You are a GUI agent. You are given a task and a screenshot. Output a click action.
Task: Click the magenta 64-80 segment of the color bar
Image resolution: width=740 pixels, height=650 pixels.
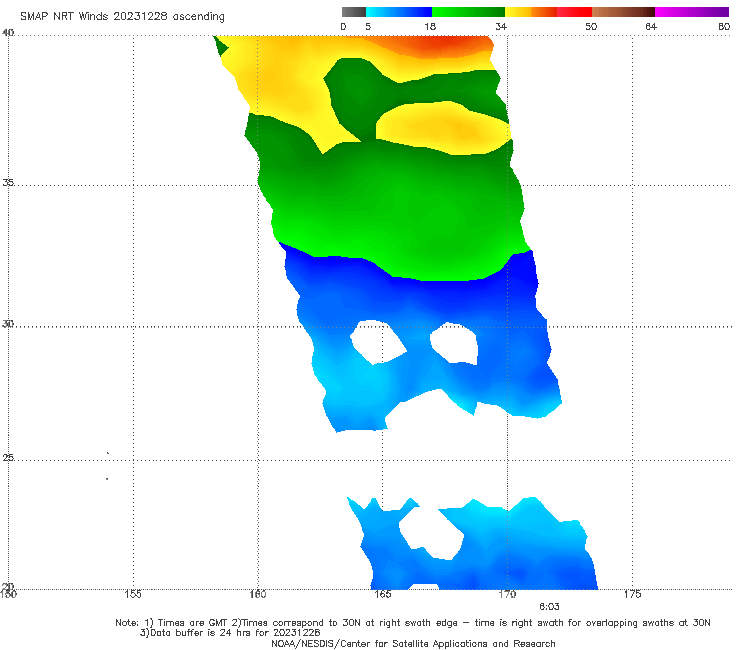point(692,12)
